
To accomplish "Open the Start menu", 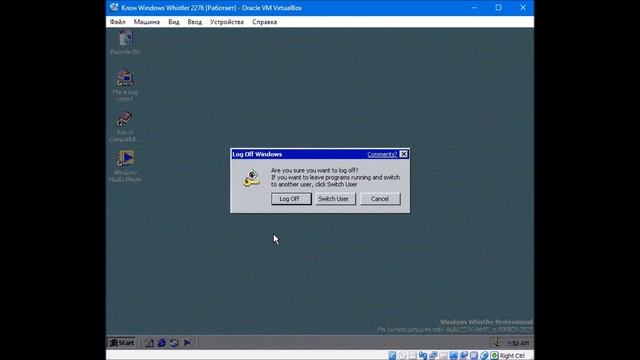I will pyautogui.click(x=122, y=343).
